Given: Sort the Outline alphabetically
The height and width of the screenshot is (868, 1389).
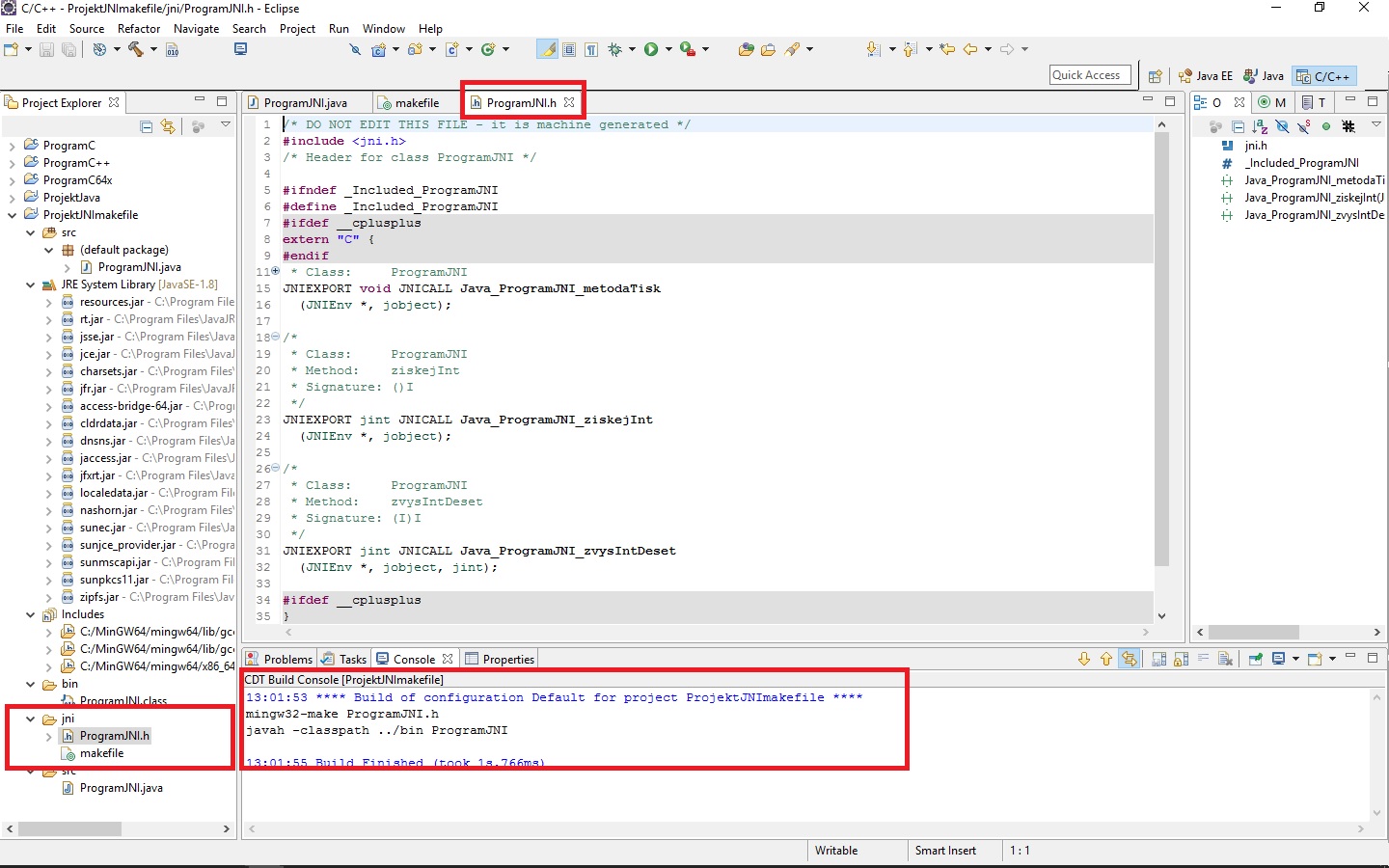Looking at the screenshot, I should coord(1260,127).
